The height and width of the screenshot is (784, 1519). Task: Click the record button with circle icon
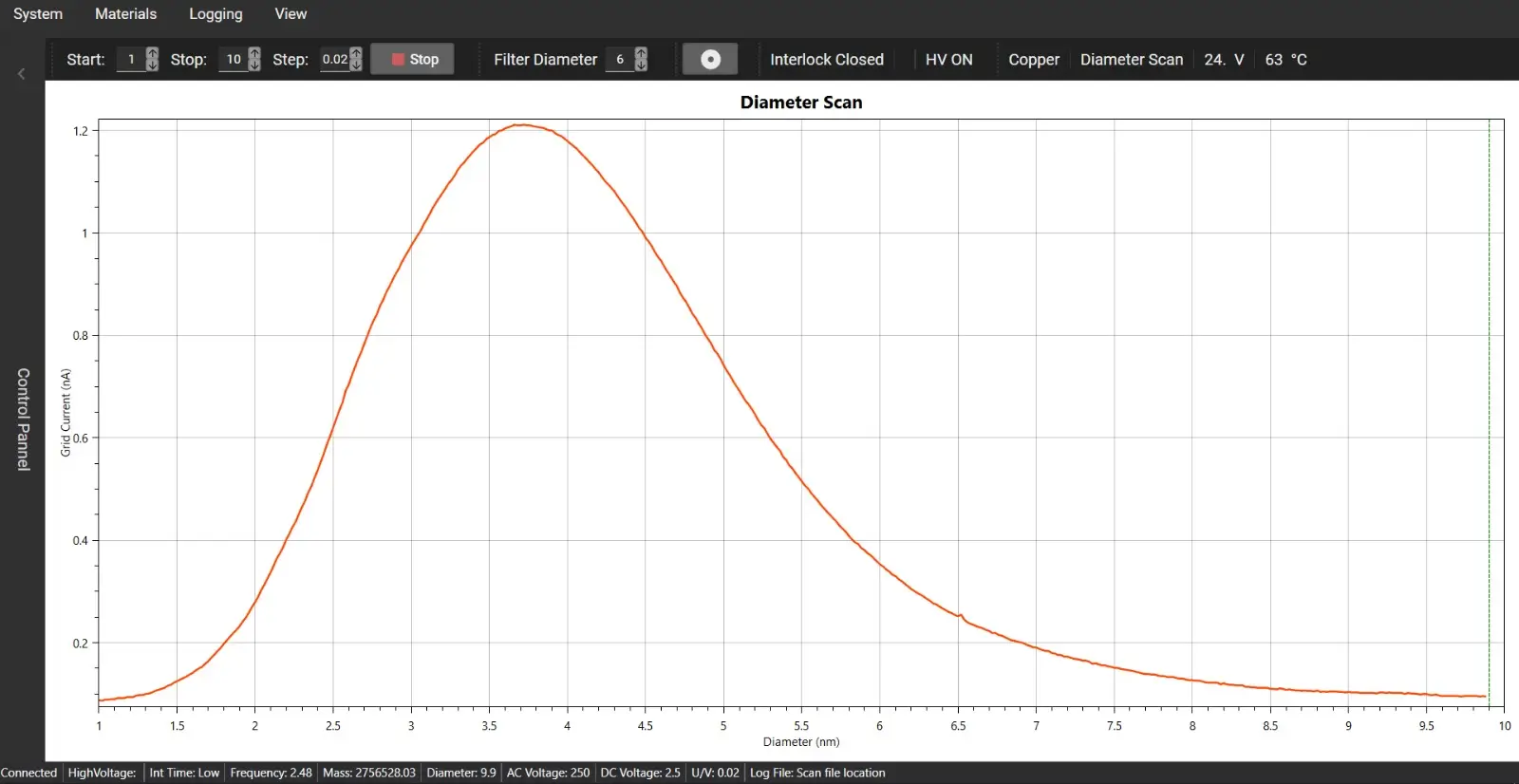[x=709, y=59]
